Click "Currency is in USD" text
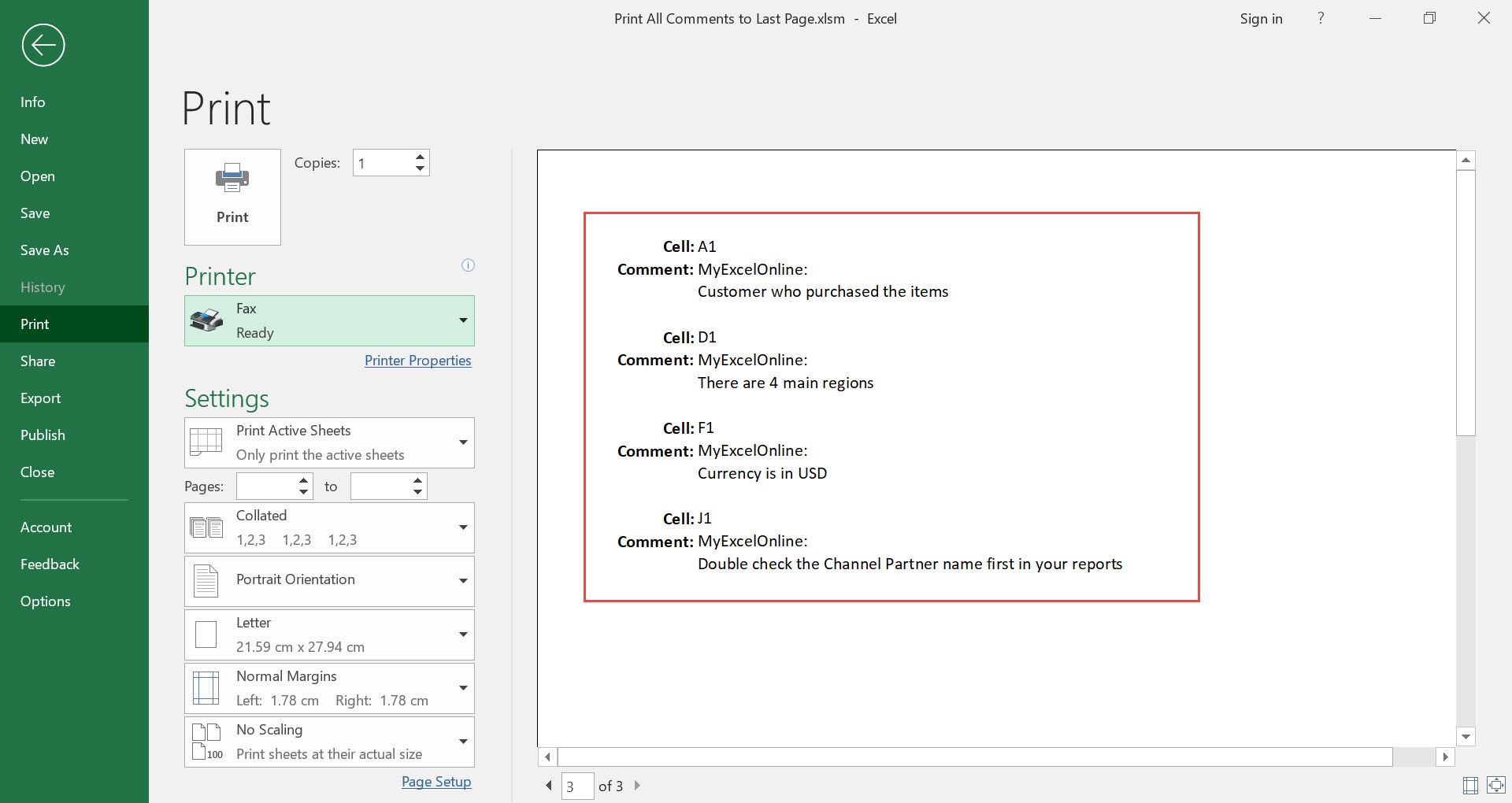The height and width of the screenshot is (803, 1512). tap(762, 474)
